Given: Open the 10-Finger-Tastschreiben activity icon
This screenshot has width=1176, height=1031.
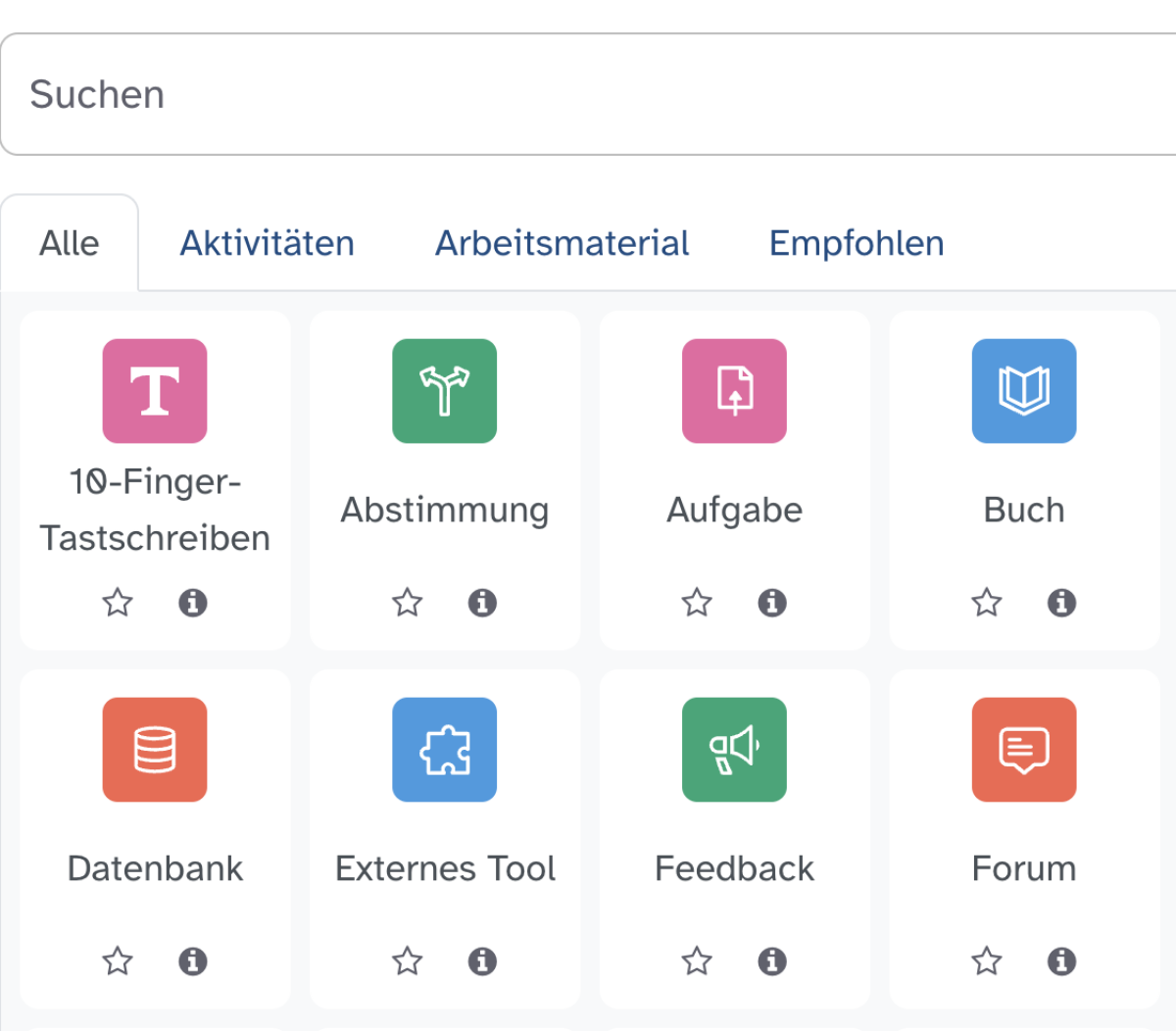Looking at the screenshot, I should point(155,391).
